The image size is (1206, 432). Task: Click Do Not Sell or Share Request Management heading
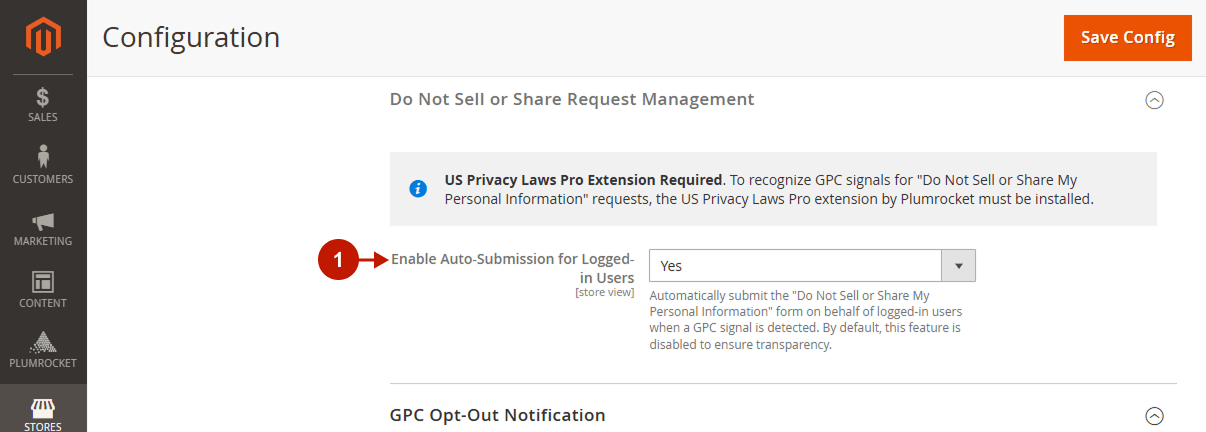[x=572, y=99]
